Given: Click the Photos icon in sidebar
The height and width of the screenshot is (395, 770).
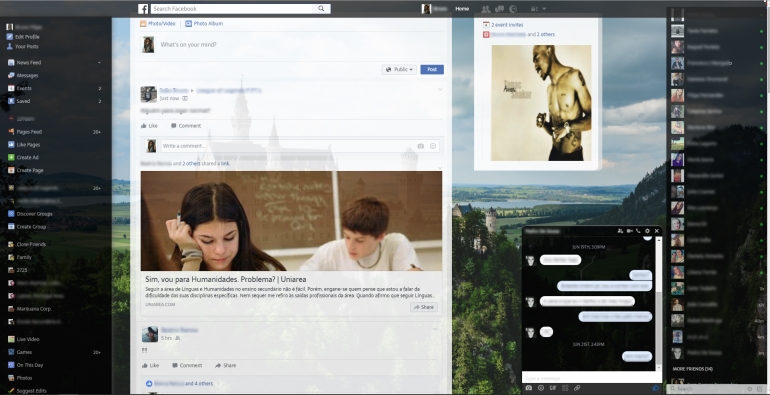Looking at the screenshot, I should (11, 378).
